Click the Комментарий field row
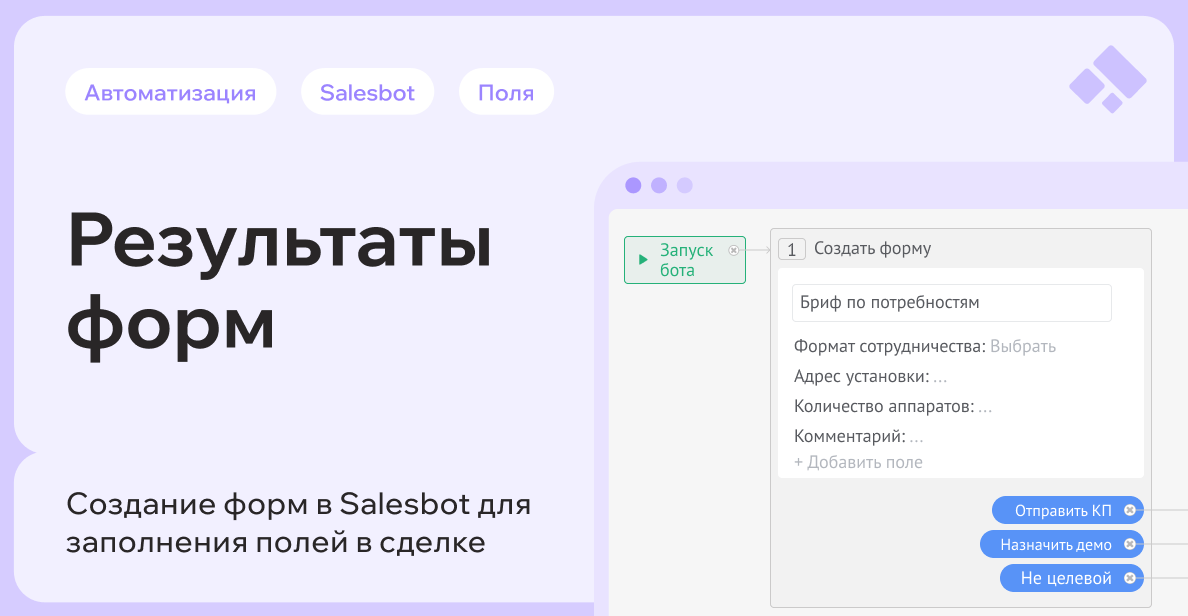 tap(858, 436)
